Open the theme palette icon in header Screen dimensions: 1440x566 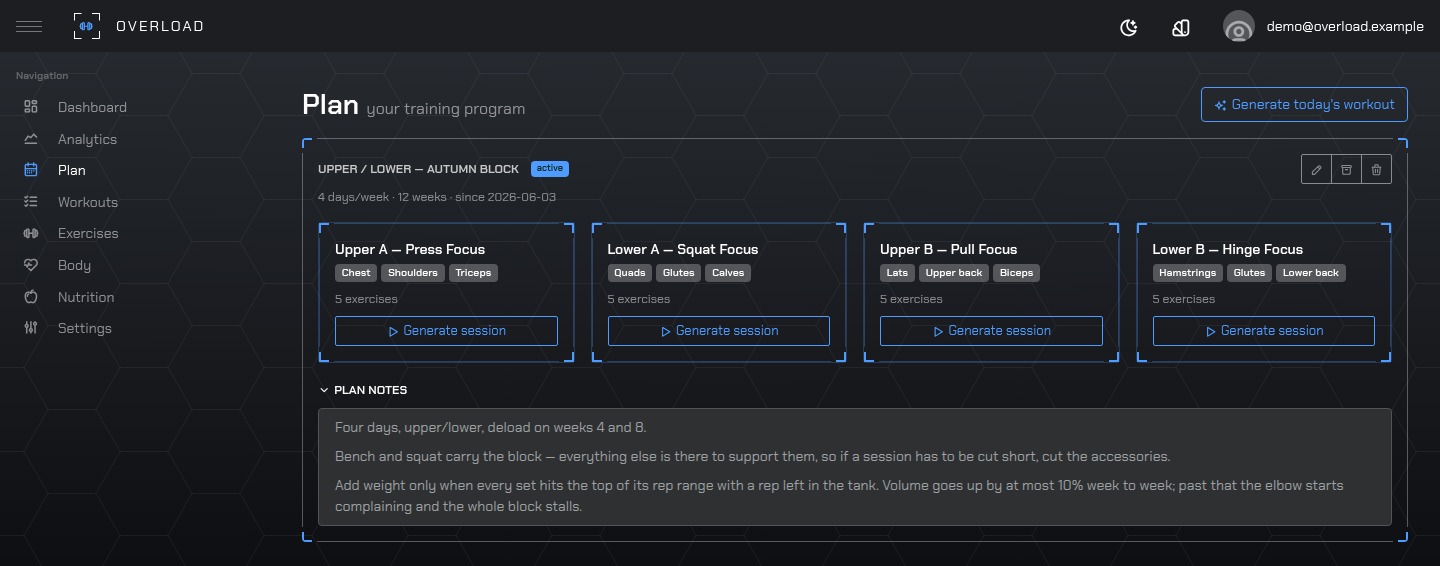pos(1181,27)
